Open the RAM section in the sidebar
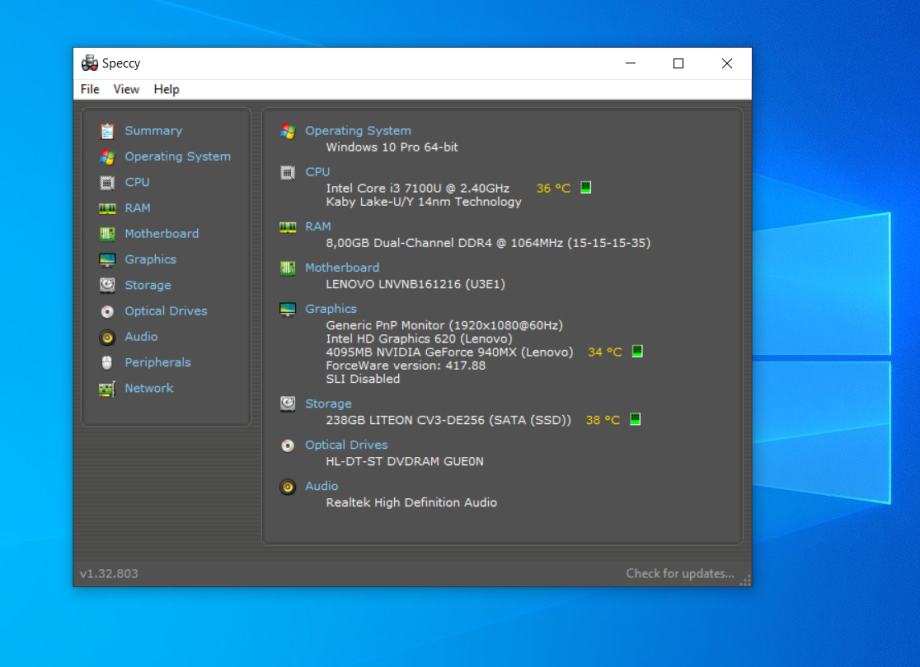 [x=137, y=208]
